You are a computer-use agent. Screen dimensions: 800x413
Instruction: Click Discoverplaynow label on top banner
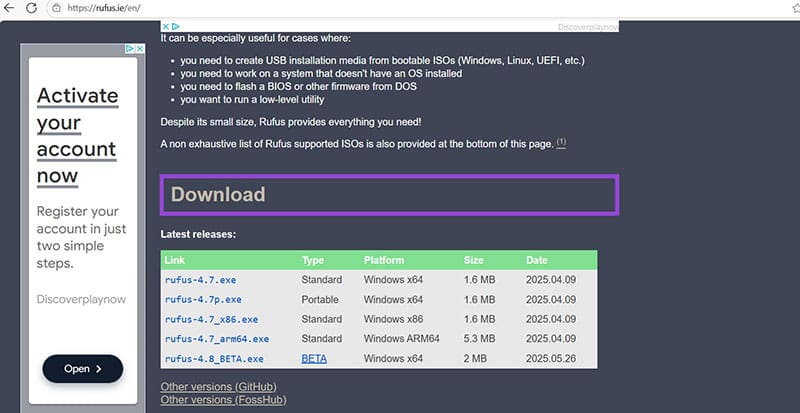[x=588, y=27]
